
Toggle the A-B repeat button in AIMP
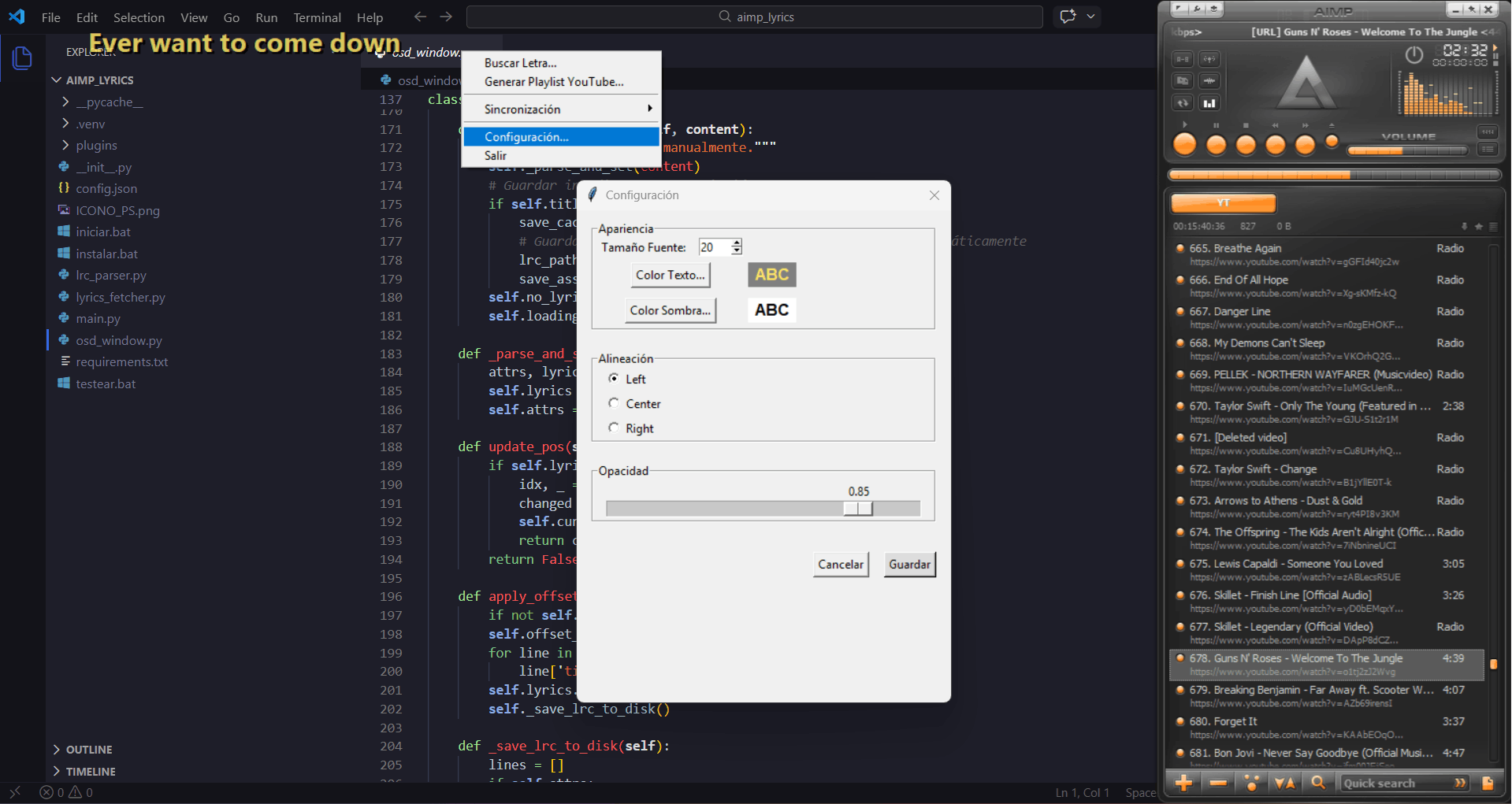point(1183,59)
